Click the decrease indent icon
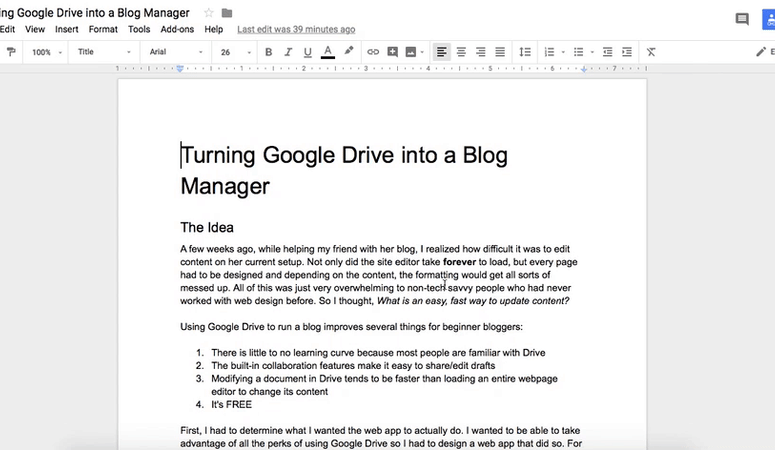 pyautogui.click(x=607, y=52)
